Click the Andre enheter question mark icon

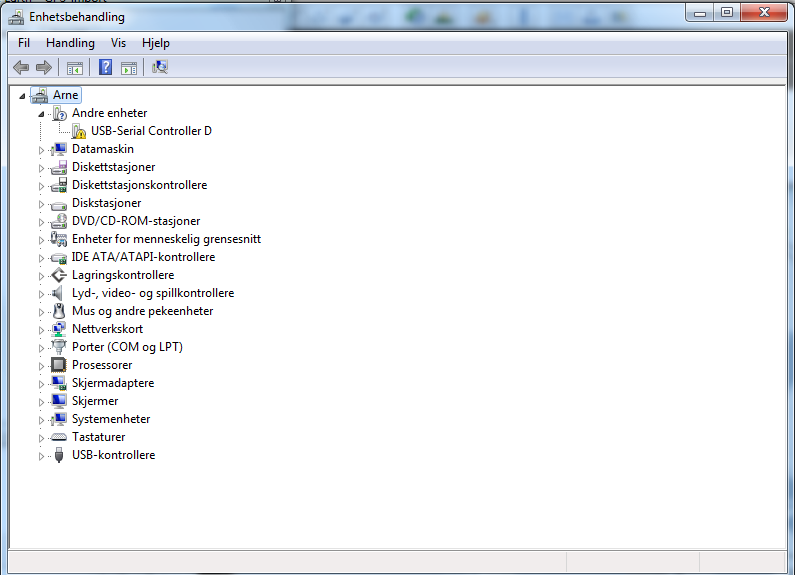(x=59, y=113)
